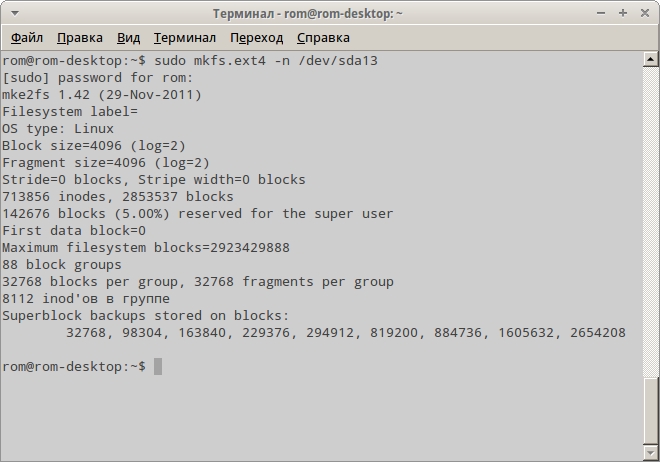Click '88 block groups' line
Screen dimensions: 660x462
point(62,265)
